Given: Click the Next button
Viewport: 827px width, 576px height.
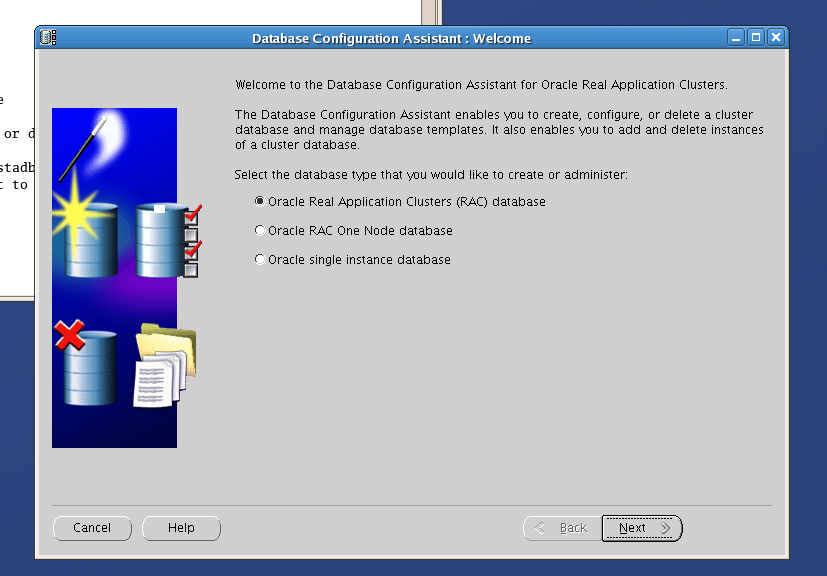Looking at the screenshot, I should tap(642, 528).
